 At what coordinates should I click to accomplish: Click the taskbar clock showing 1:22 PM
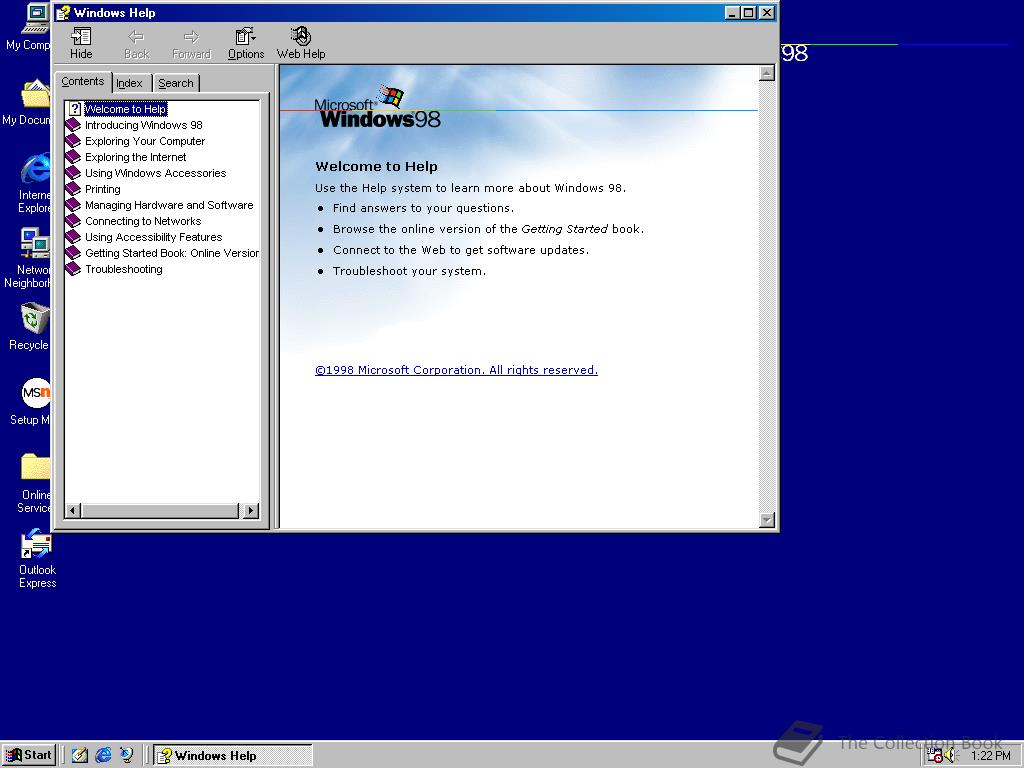pos(991,756)
